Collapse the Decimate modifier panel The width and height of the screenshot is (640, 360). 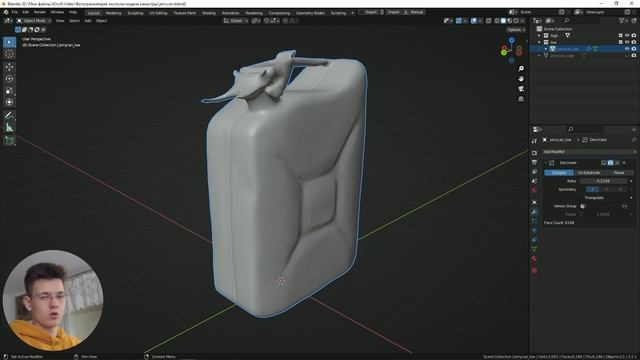point(546,163)
